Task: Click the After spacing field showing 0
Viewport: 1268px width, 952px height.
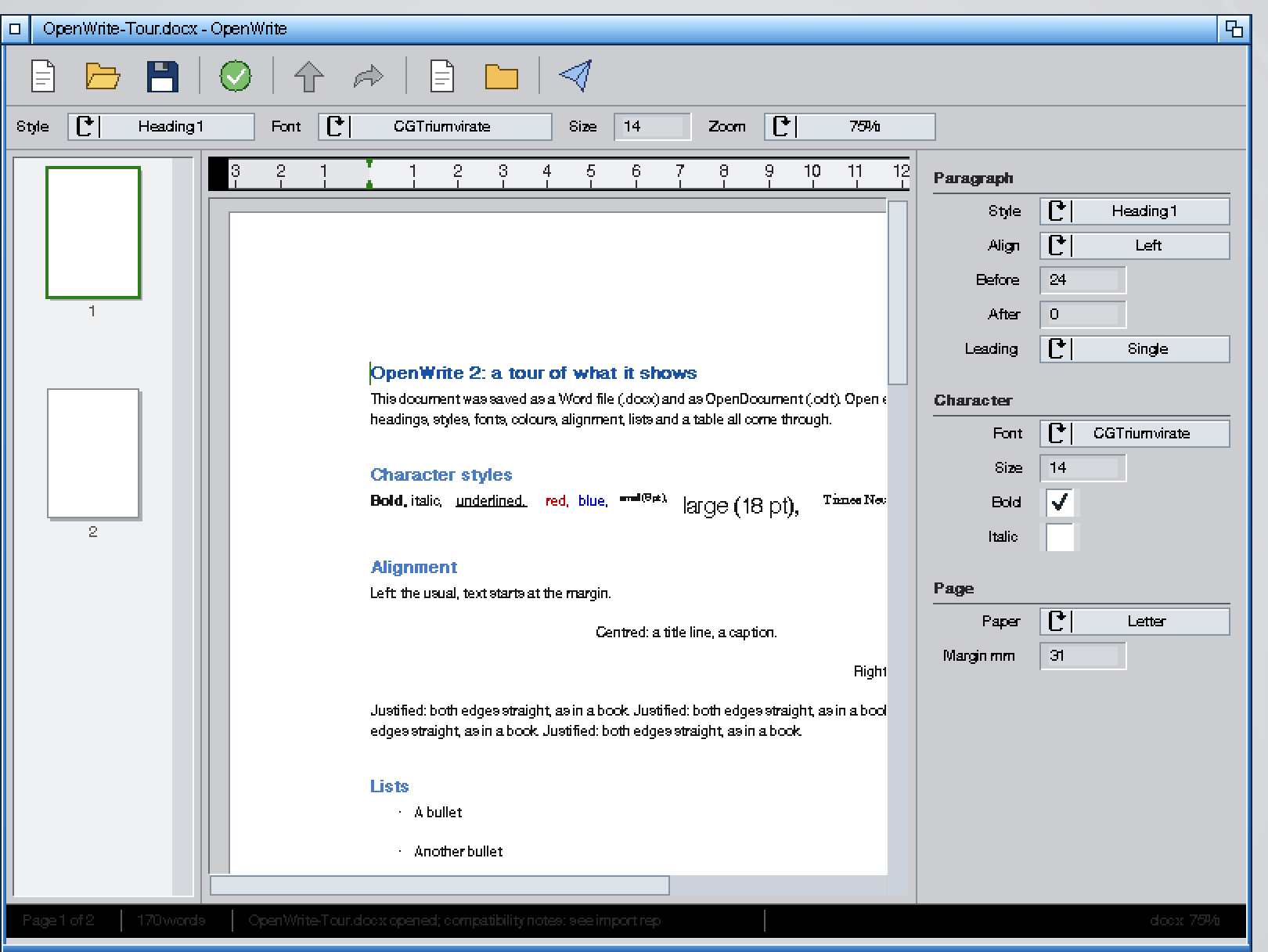Action: (1083, 315)
